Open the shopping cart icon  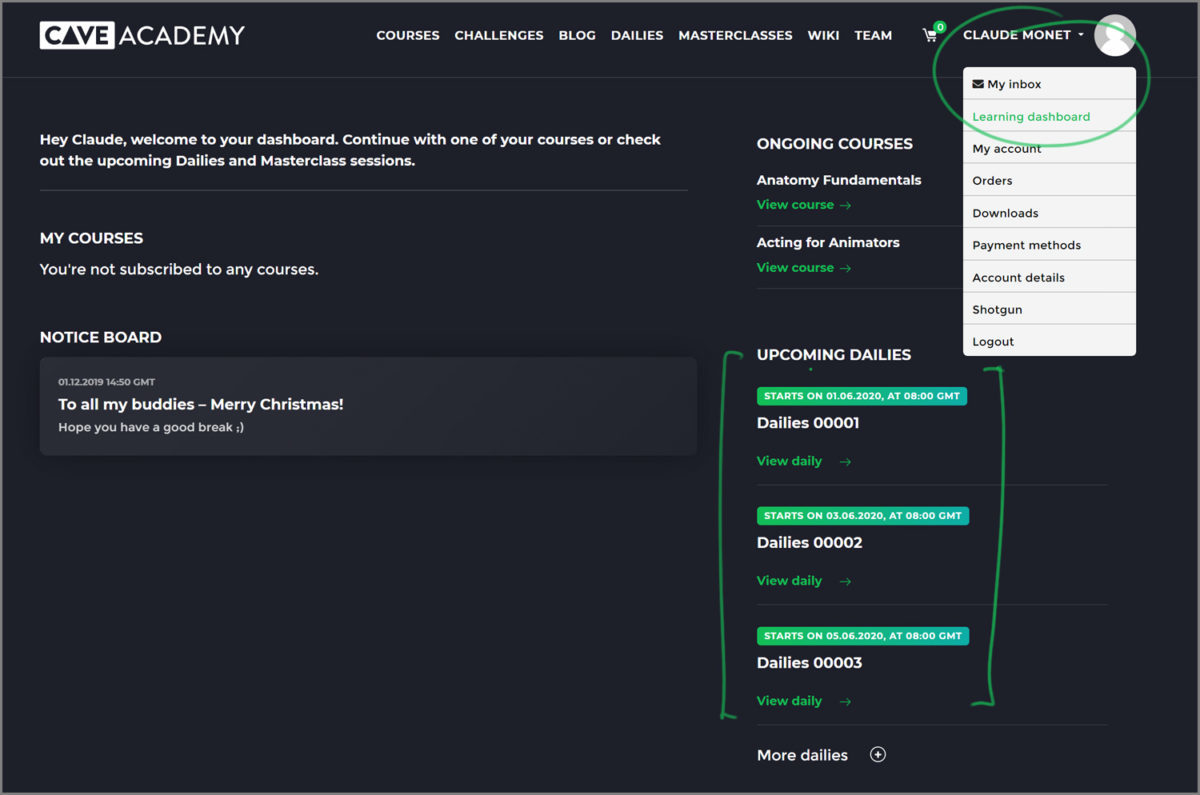(930, 35)
